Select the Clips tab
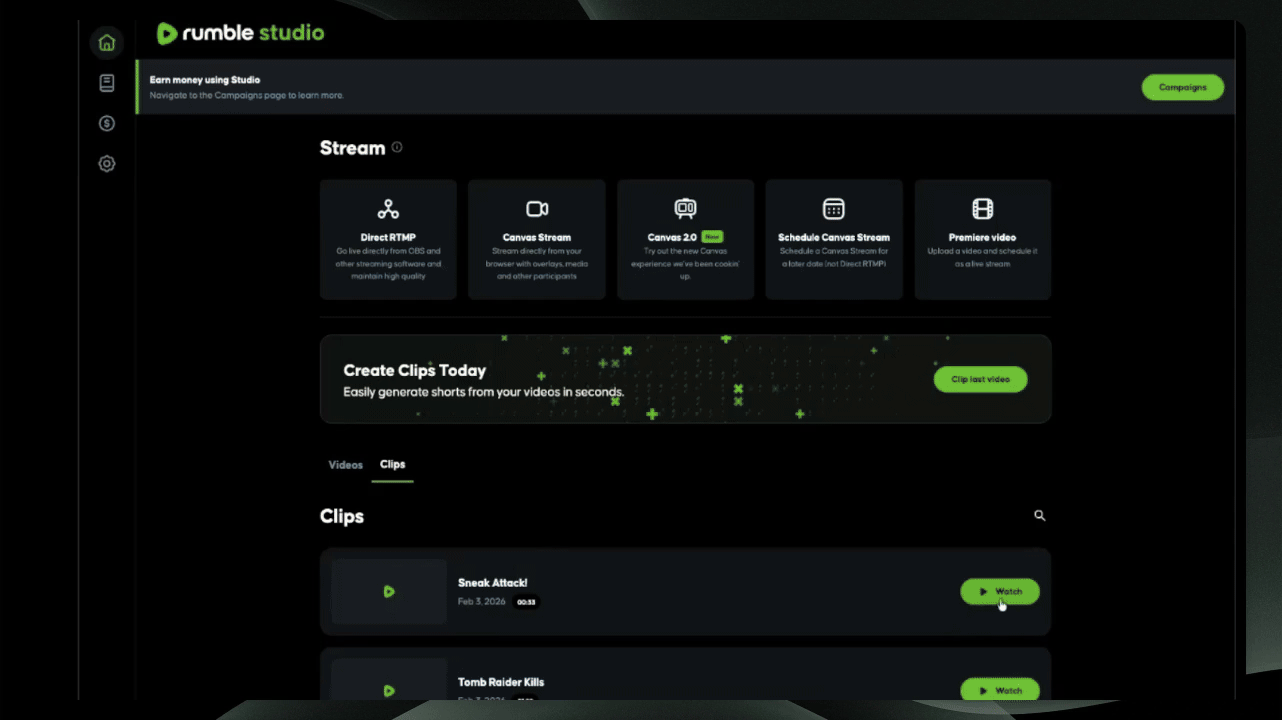 coord(392,464)
